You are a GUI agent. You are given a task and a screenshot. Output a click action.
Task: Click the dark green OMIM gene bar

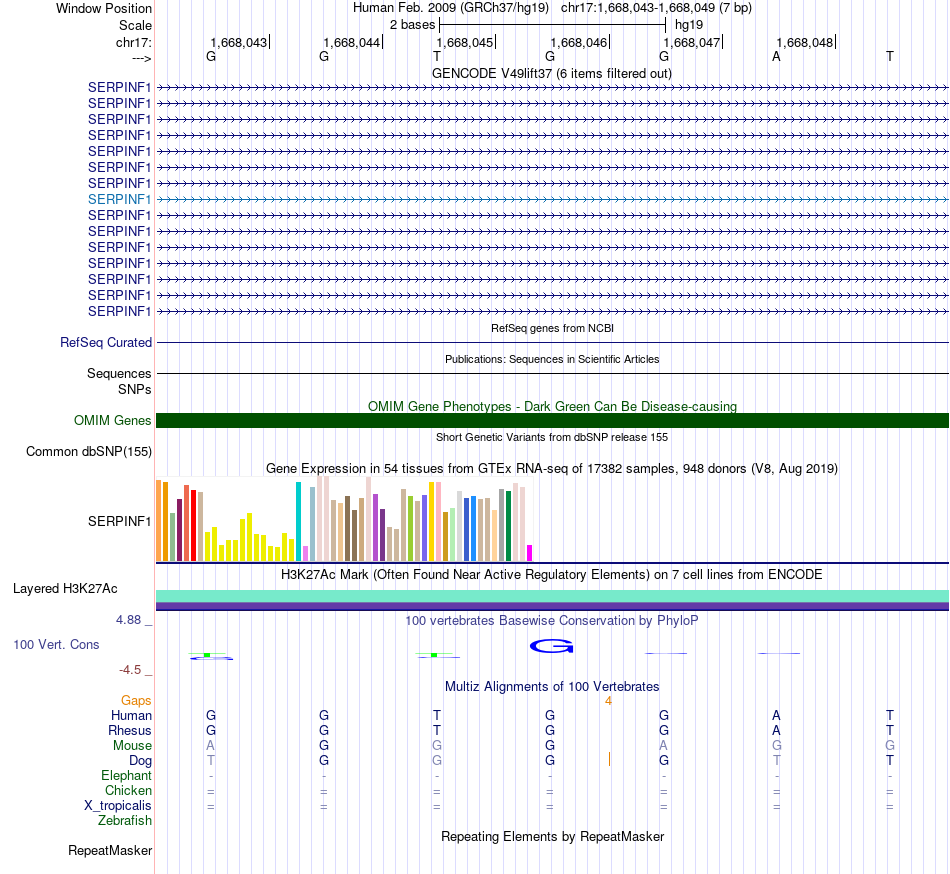pos(552,420)
